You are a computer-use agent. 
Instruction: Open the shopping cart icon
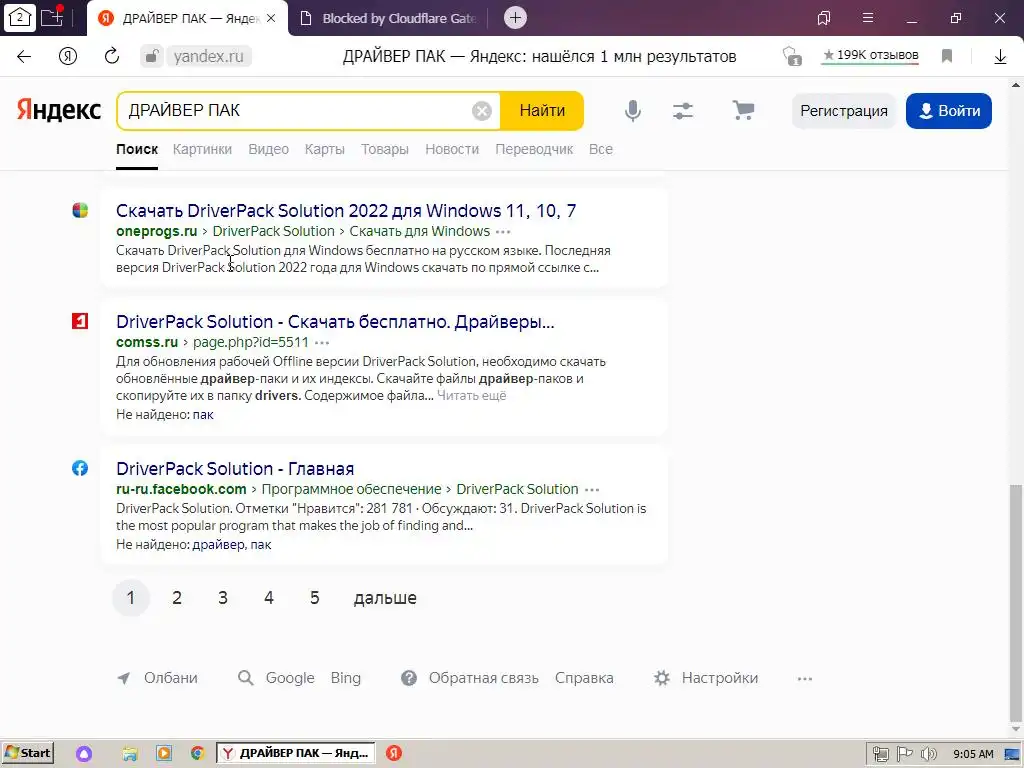coord(743,110)
